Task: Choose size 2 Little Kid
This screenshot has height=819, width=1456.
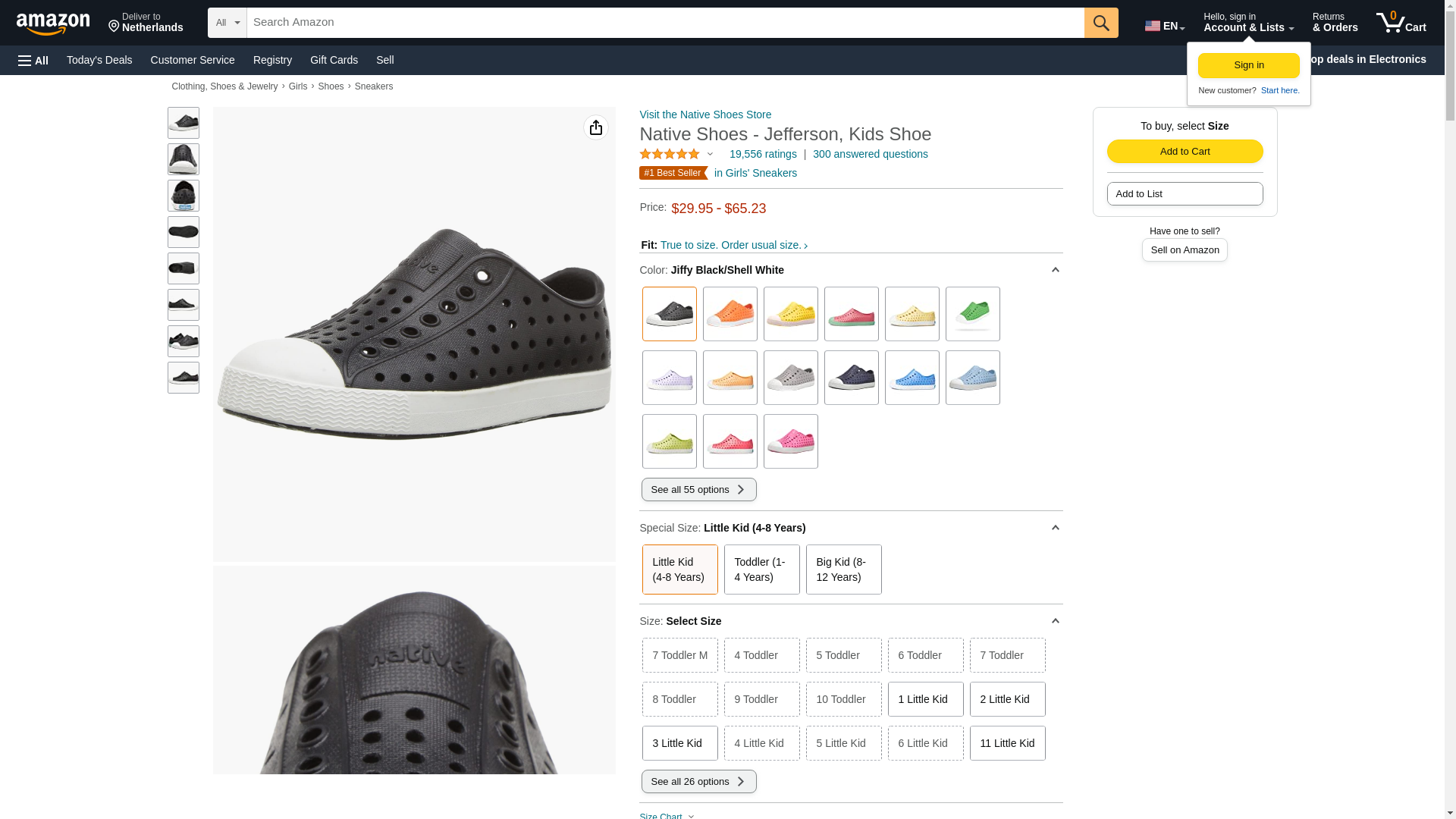Action: [1006, 699]
